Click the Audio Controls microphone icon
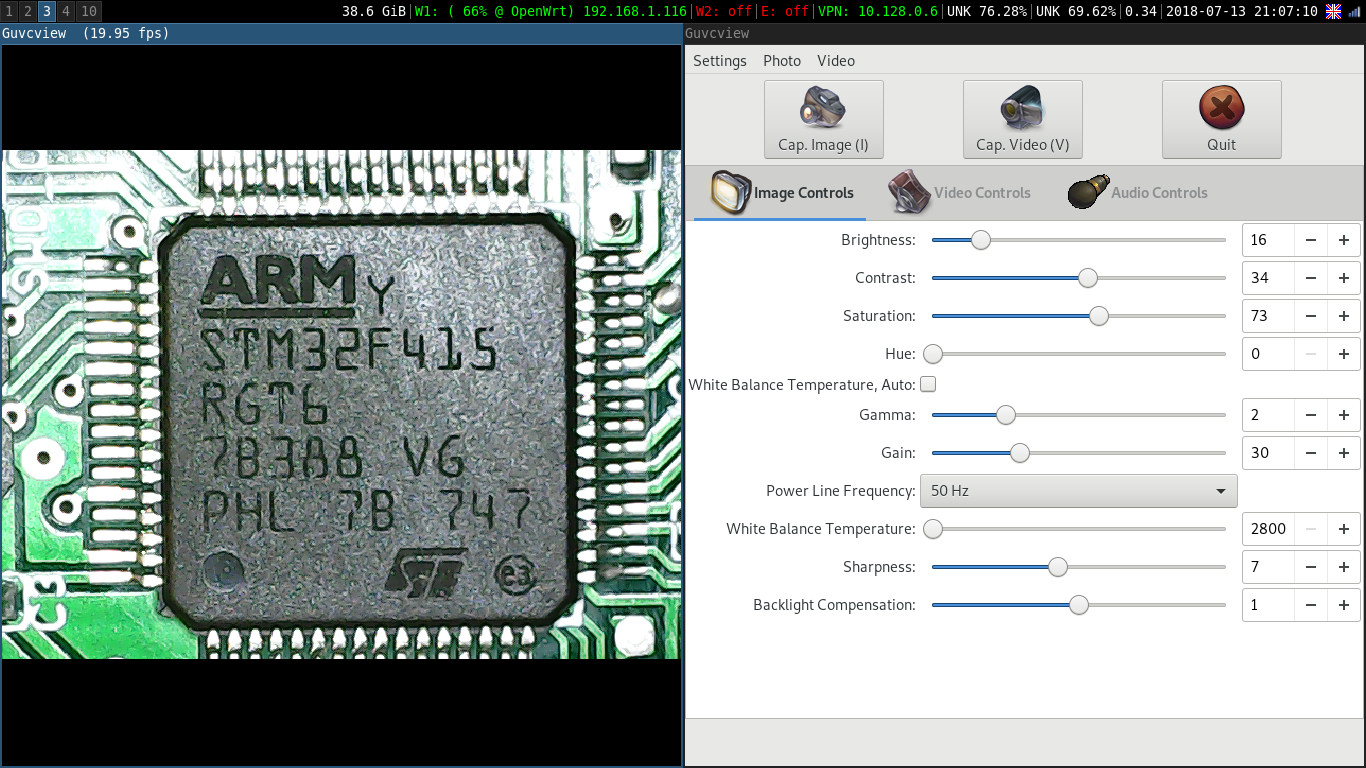Viewport: 1366px width, 768px height. pos(1088,192)
